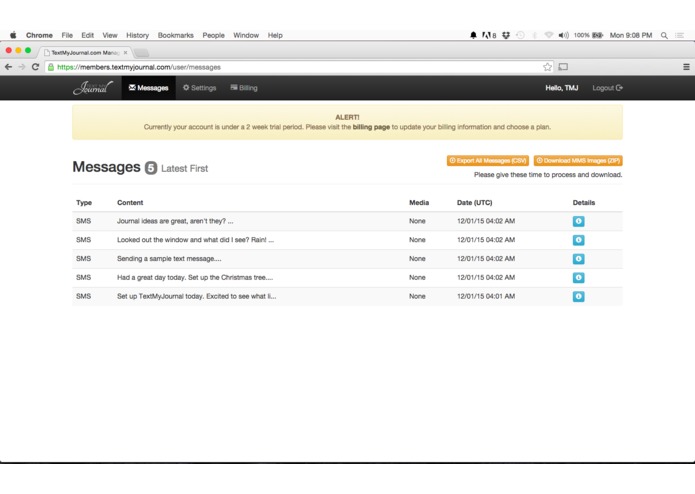This screenshot has width=695, height=494.
Task: Open the Help menu
Action: click(275, 35)
